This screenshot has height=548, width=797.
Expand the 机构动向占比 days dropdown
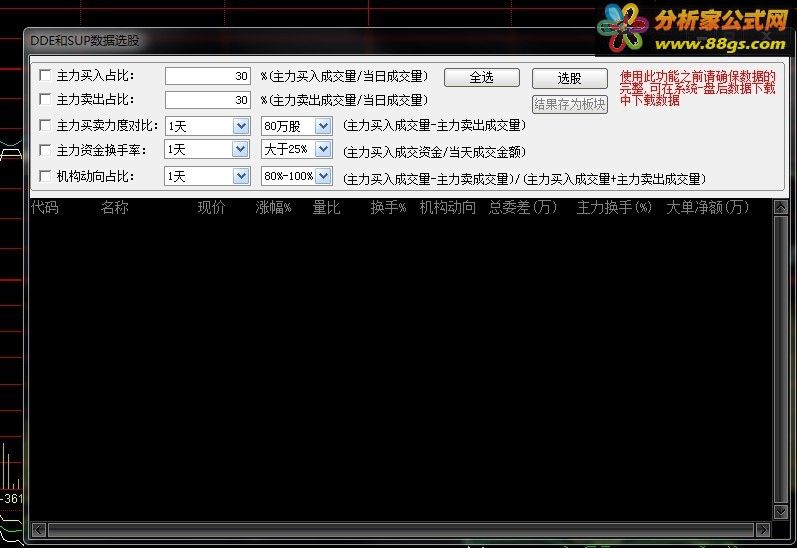point(241,176)
